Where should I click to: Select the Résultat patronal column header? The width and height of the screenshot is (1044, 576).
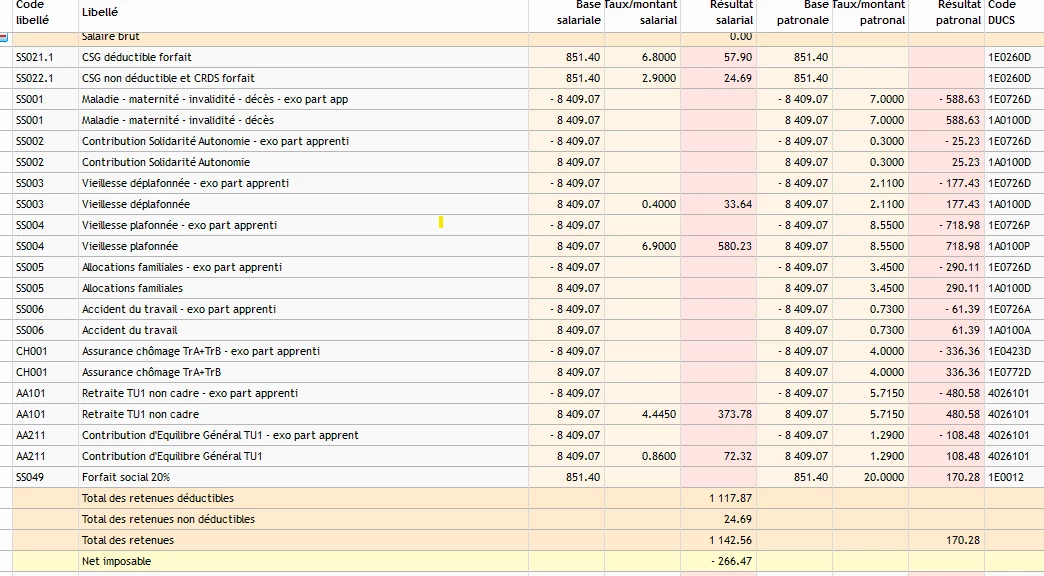958,12
